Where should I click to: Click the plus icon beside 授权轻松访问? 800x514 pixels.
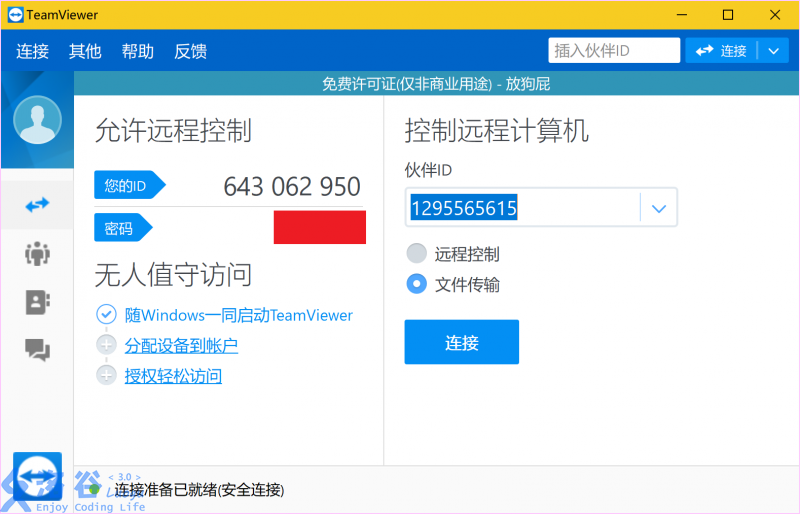tap(106, 376)
